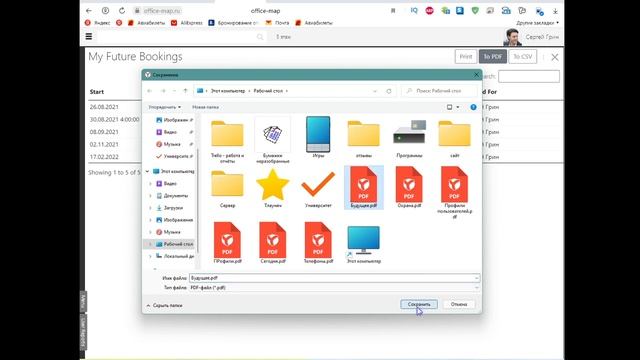Open pinned Видео in quick access sidebar

pyautogui.click(x=171, y=132)
